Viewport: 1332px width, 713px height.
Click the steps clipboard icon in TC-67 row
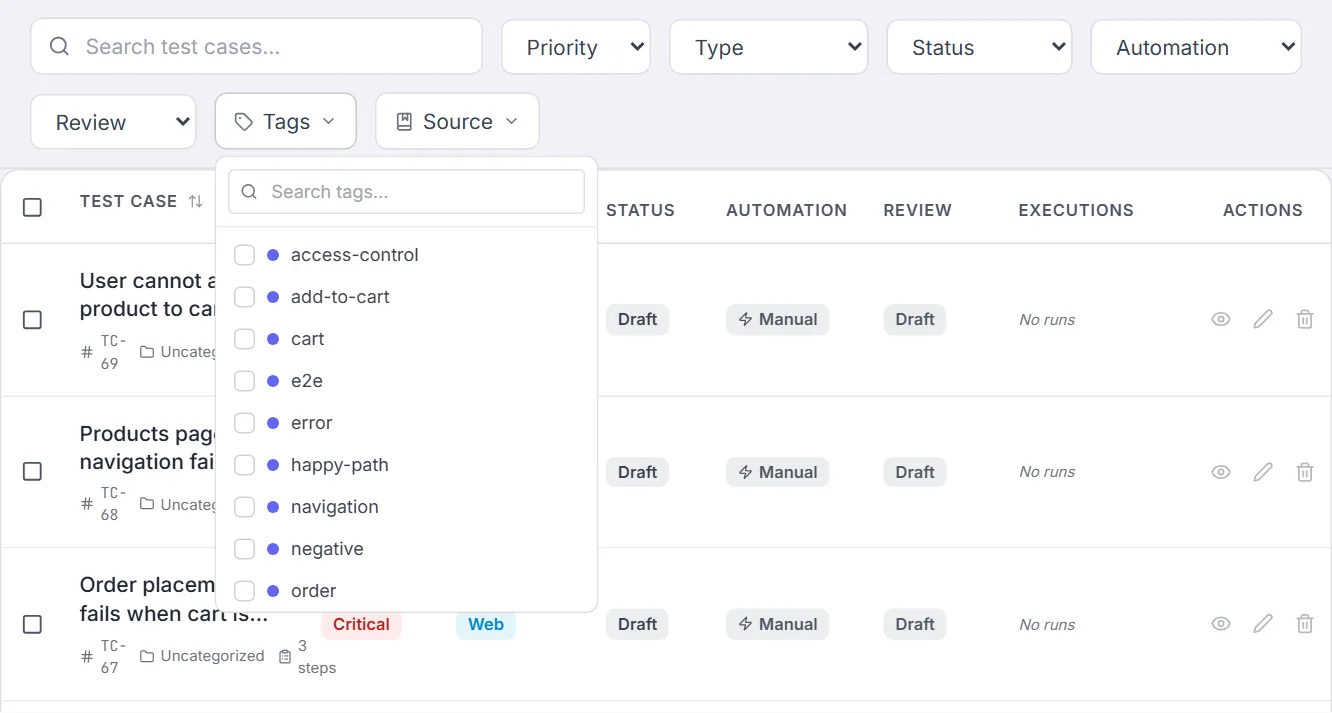coord(285,657)
